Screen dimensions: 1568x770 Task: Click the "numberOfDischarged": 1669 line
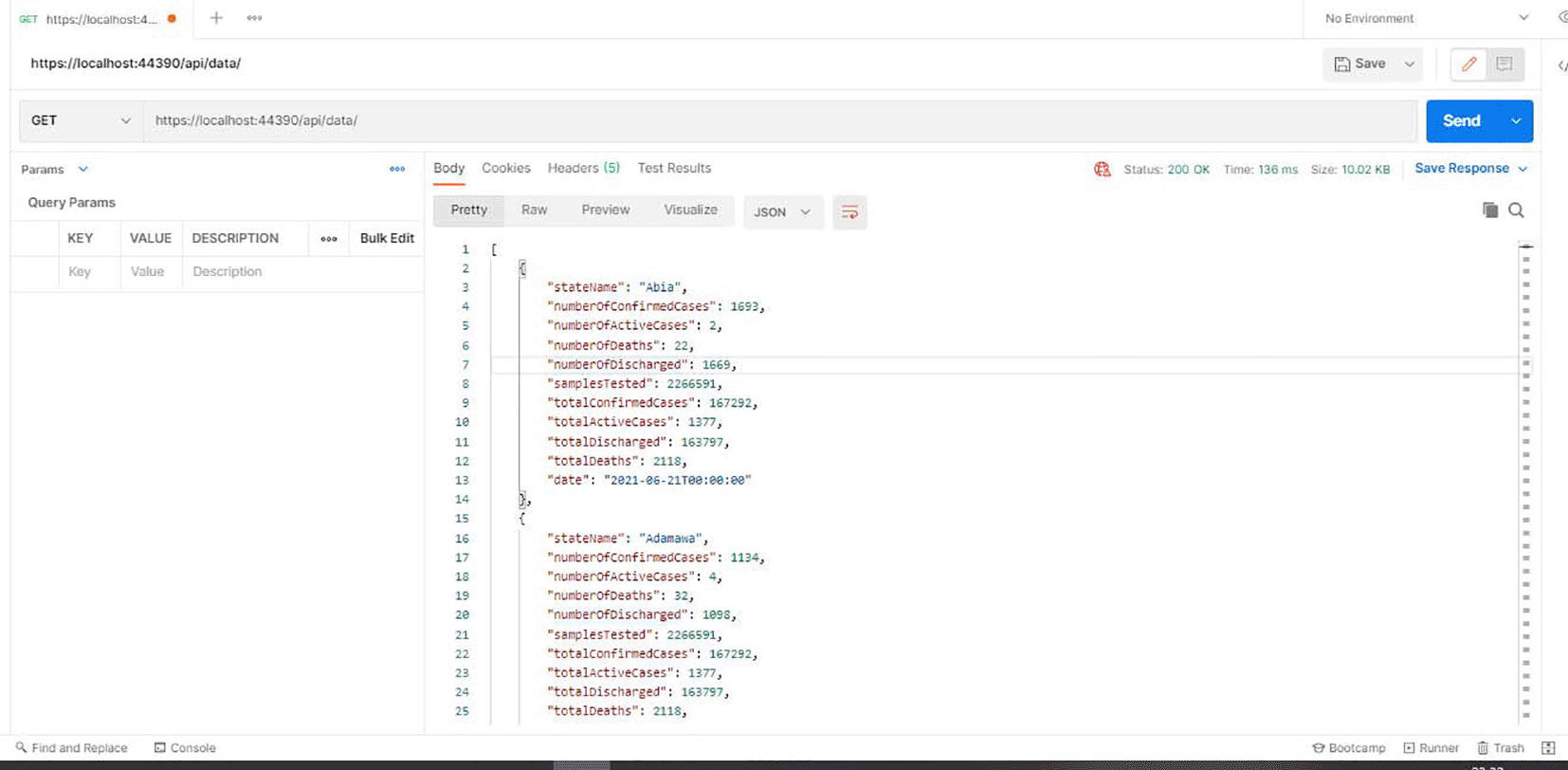click(641, 365)
